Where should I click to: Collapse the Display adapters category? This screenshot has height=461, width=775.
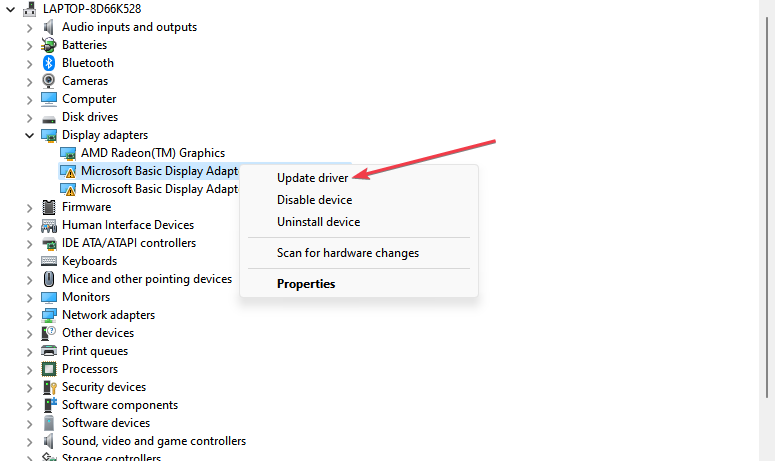pyautogui.click(x=29, y=135)
